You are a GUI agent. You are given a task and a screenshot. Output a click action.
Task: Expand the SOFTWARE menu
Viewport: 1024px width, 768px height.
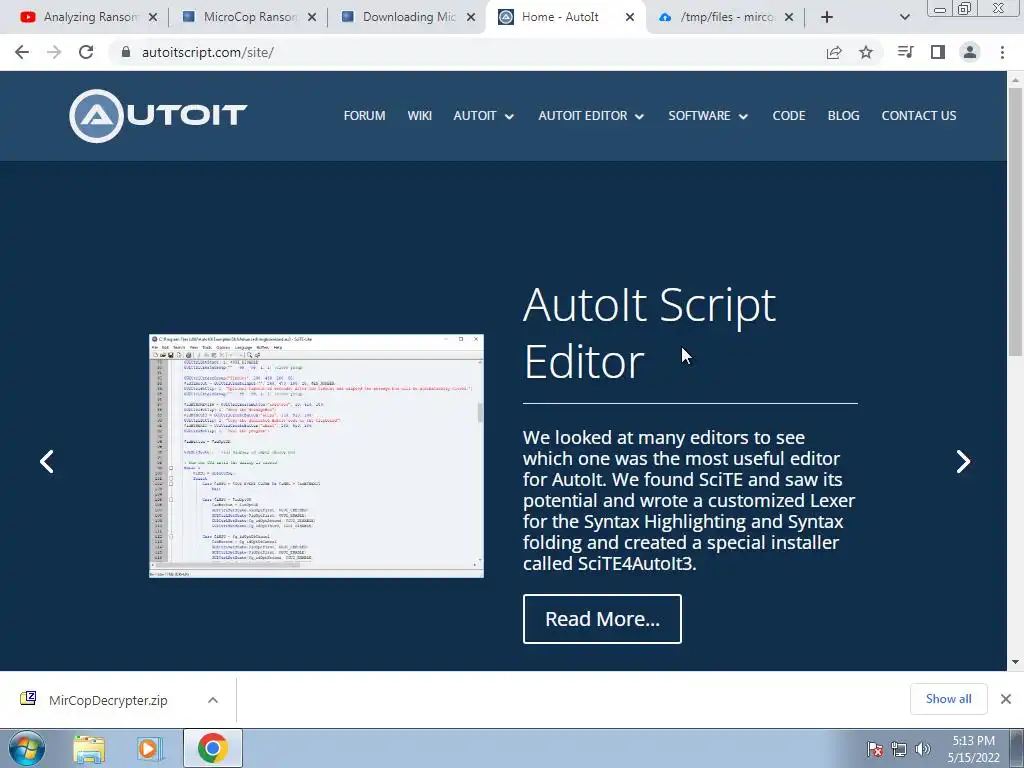[x=708, y=116]
